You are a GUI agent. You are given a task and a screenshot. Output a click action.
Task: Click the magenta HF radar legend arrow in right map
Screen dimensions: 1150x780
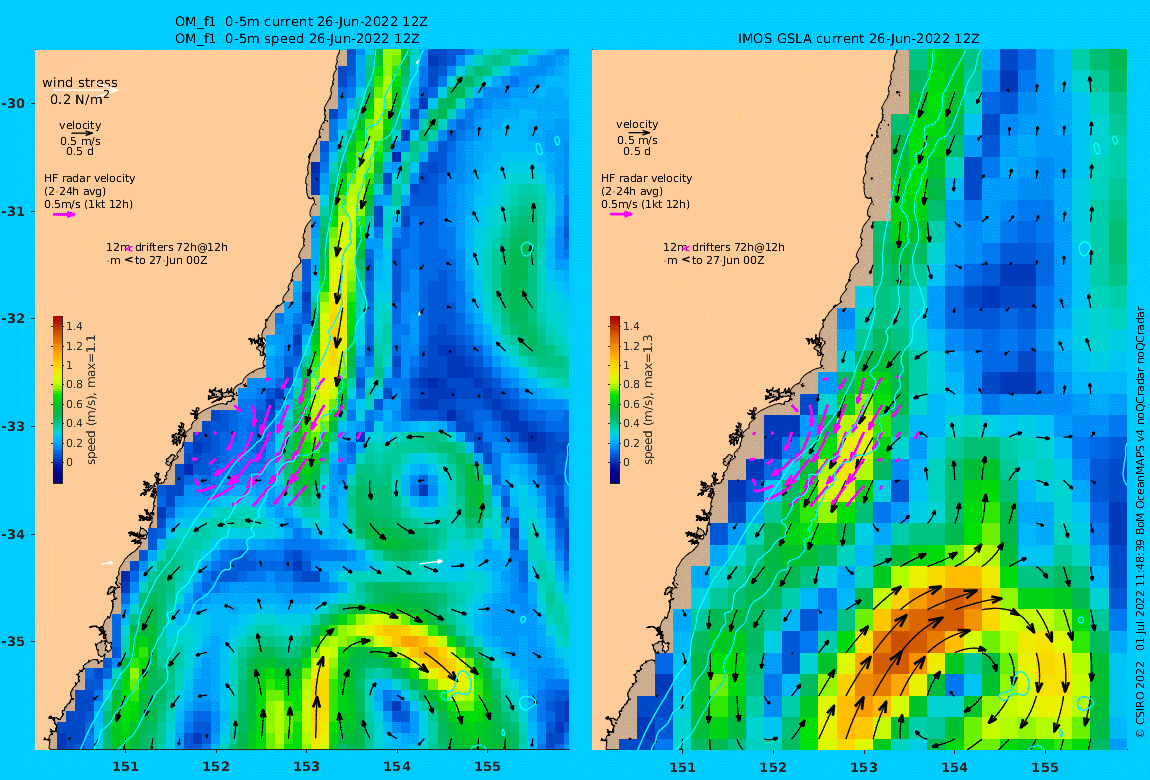pyautogui.click(x=621, y=214)
